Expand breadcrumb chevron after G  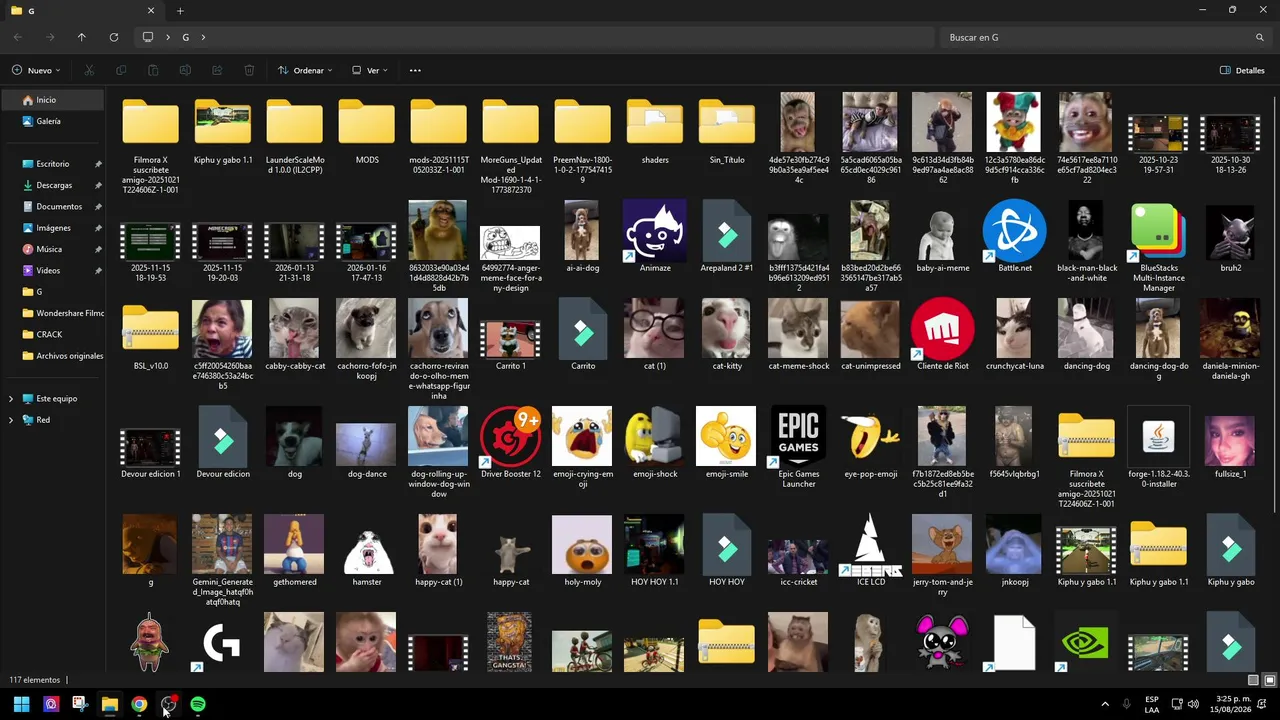click(203, 37)
